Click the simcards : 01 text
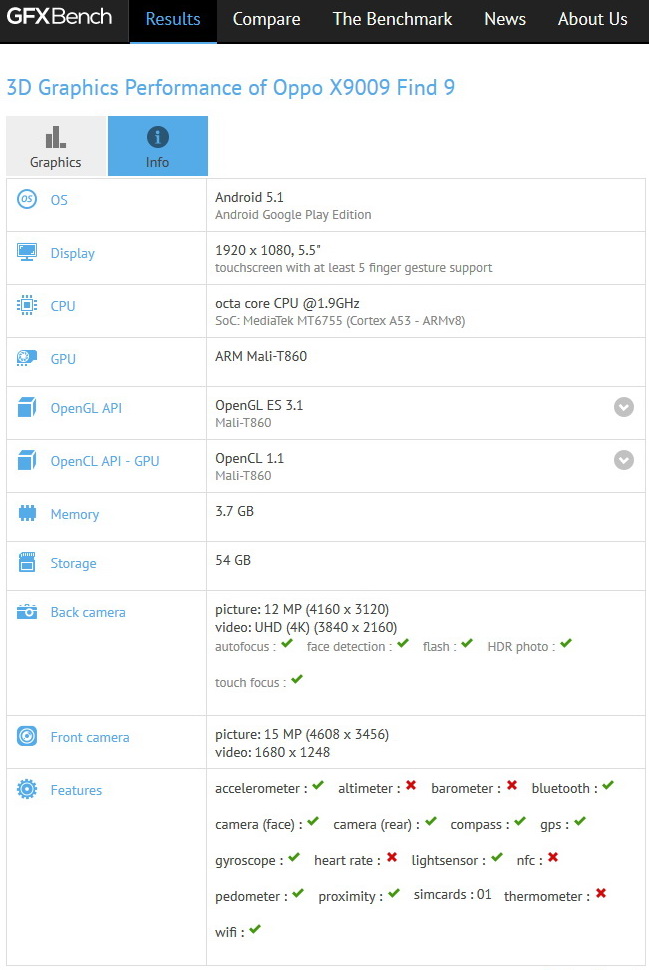Image resolution: width=649 pixels, height=970 pixels. coord(453,895)
